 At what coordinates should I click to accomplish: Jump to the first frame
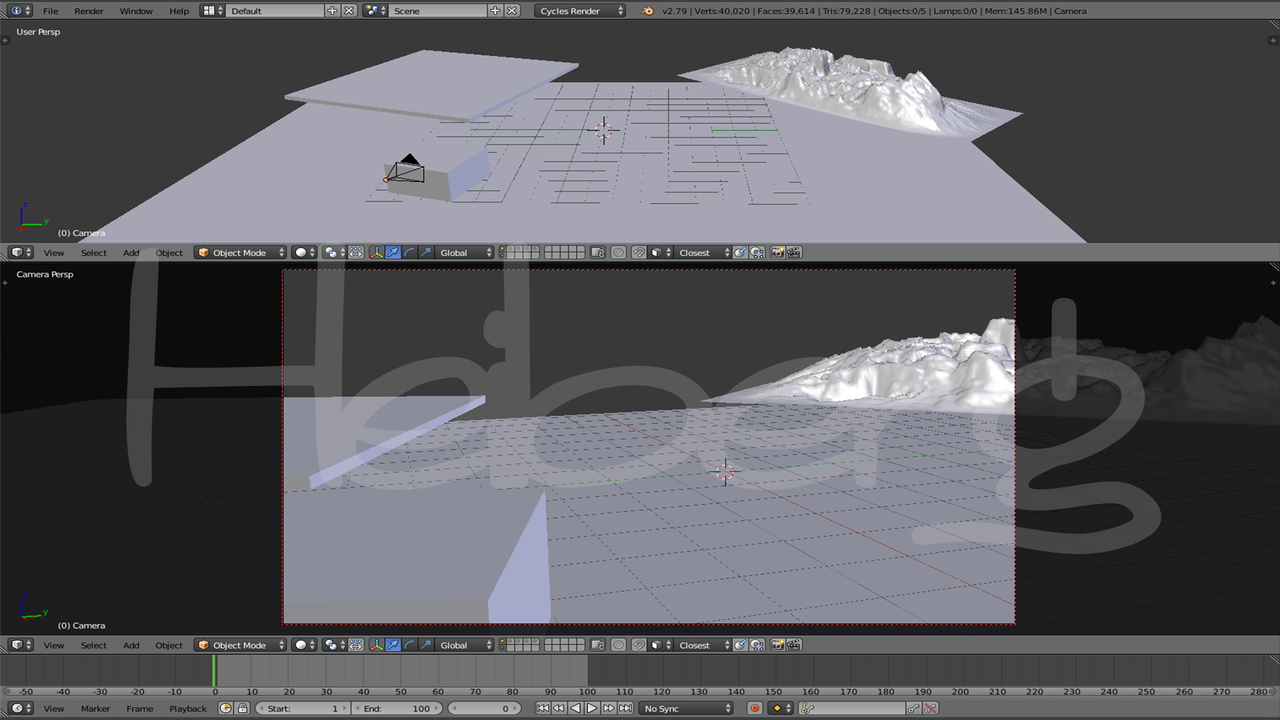542,708
